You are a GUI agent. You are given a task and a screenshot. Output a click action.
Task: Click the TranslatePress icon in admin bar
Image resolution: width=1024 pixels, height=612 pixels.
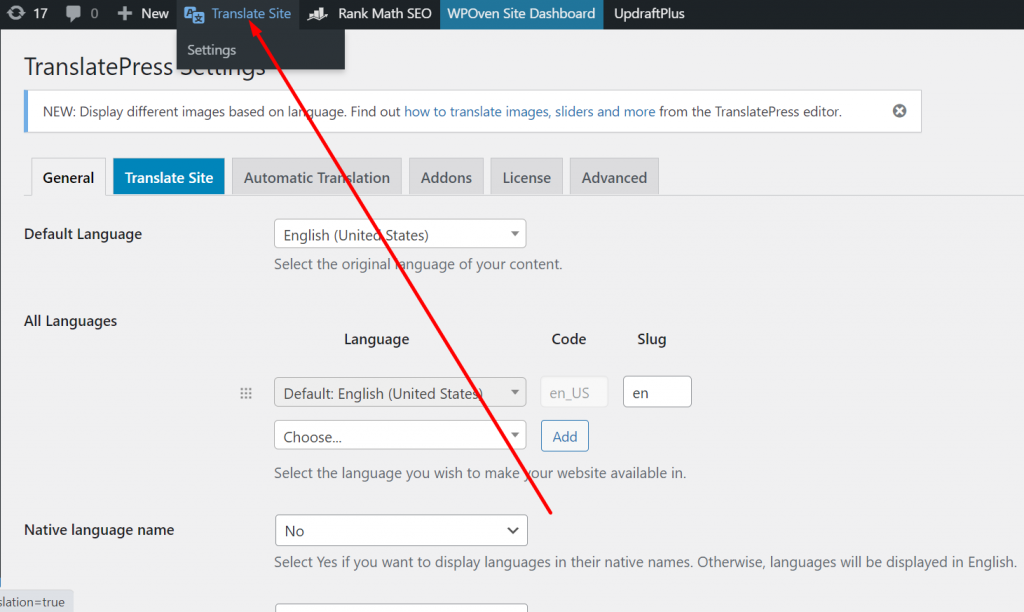194,14
